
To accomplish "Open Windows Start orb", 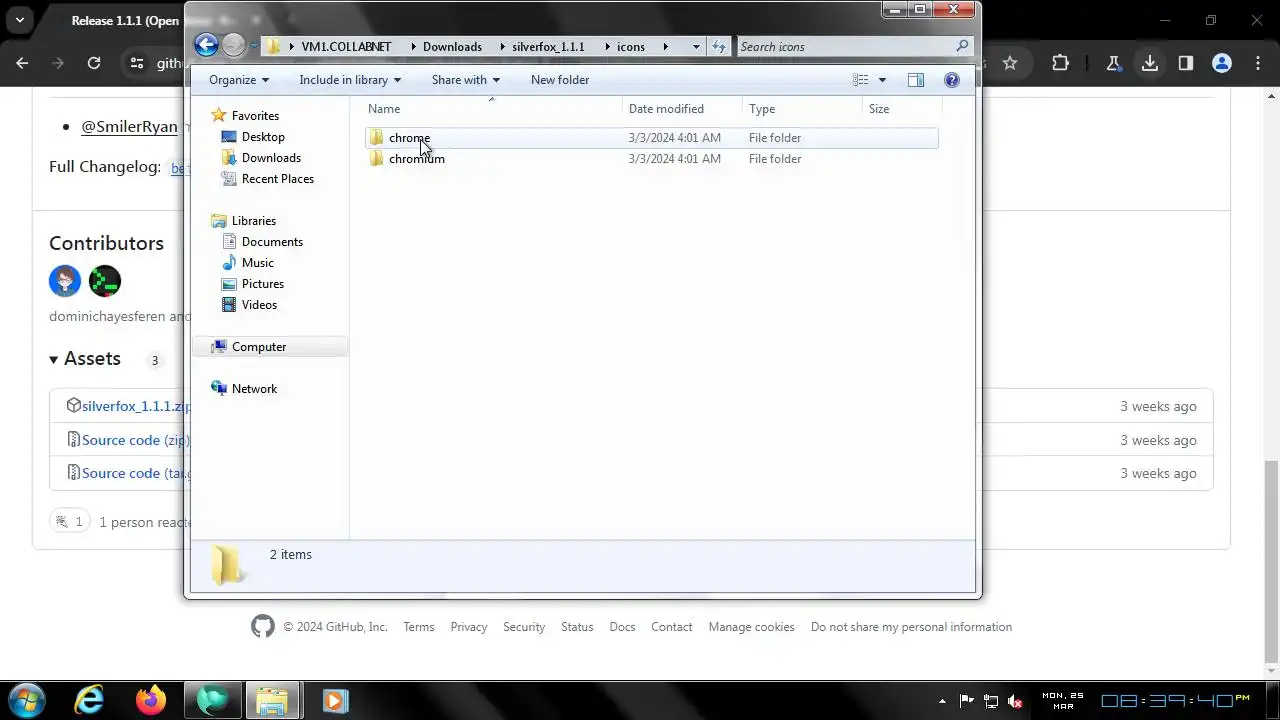I will tap(27, 700).
